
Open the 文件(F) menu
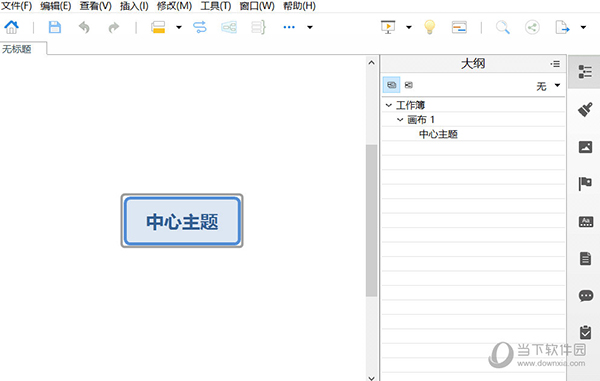pos(16,6)
